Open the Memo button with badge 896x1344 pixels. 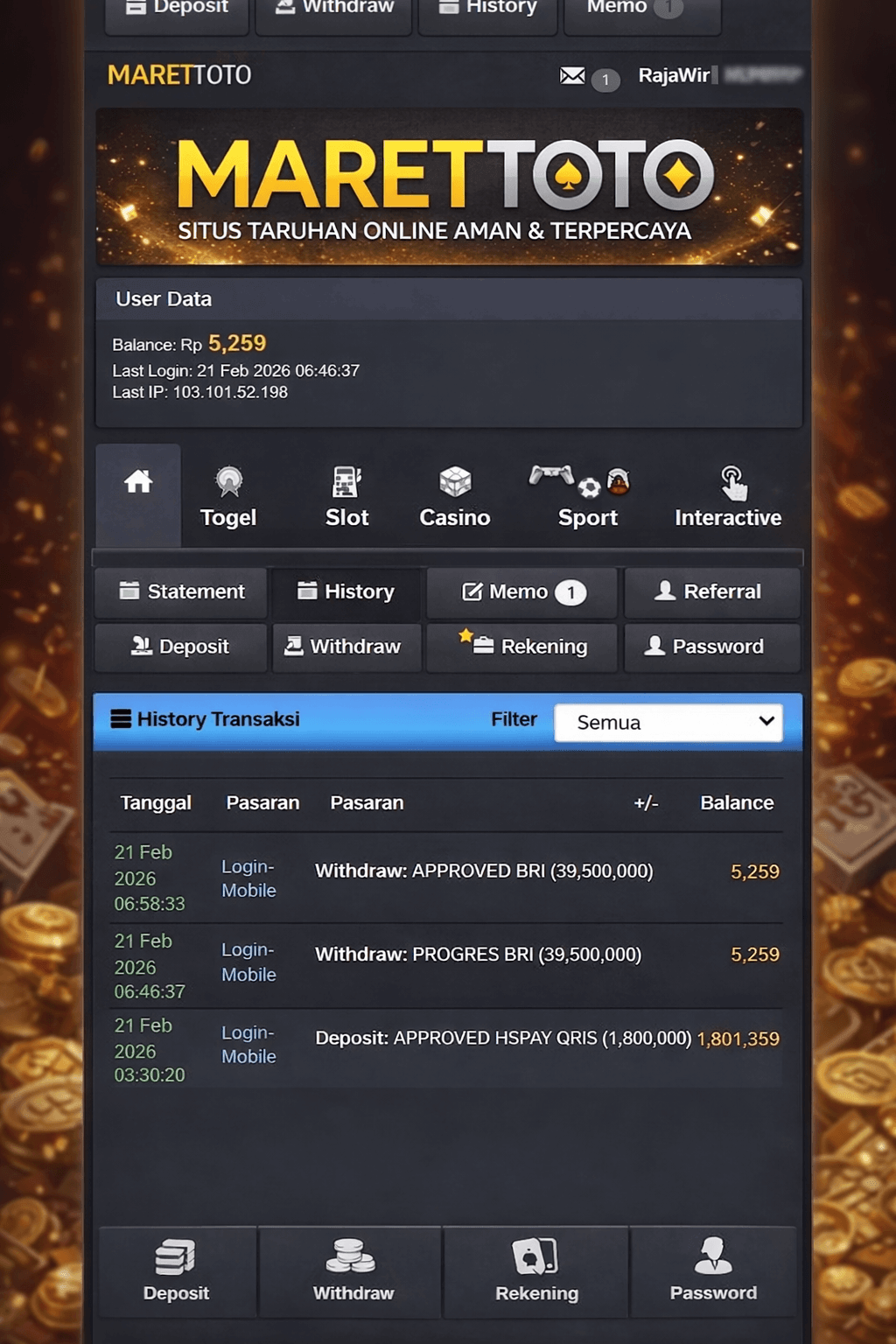[x=522, y=591]
